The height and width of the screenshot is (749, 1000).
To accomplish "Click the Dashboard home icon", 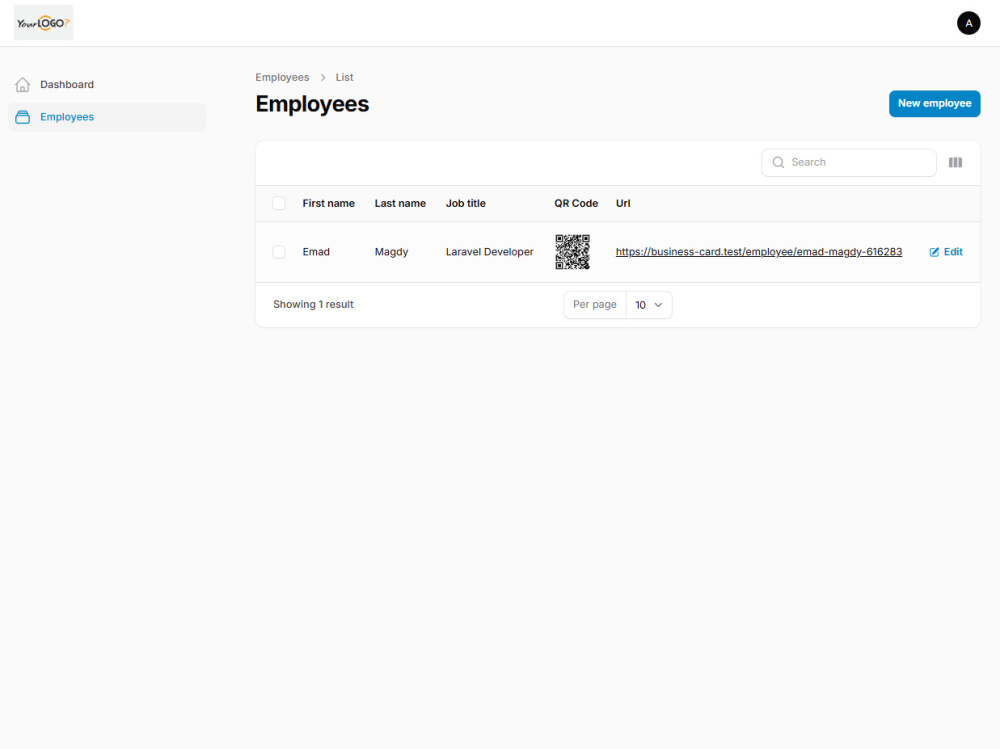I will 22,84.
